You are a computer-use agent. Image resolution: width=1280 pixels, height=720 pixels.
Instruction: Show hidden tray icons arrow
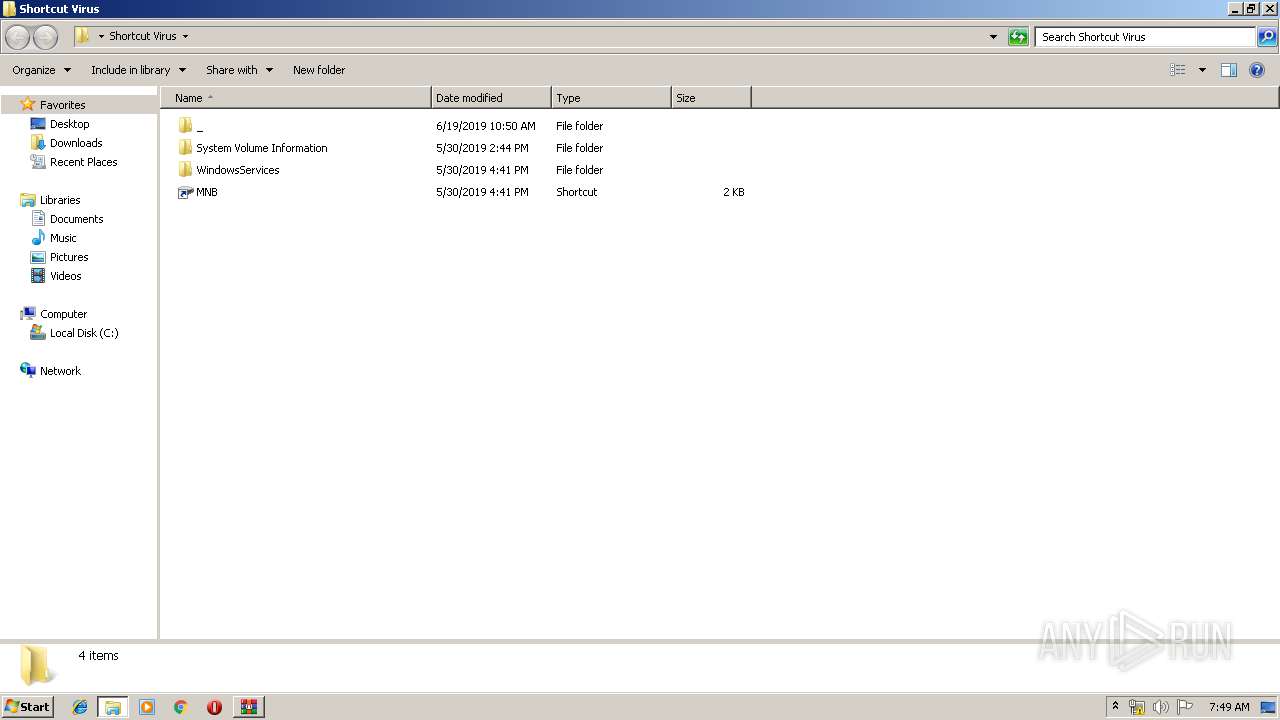[x=1115, y=707]
